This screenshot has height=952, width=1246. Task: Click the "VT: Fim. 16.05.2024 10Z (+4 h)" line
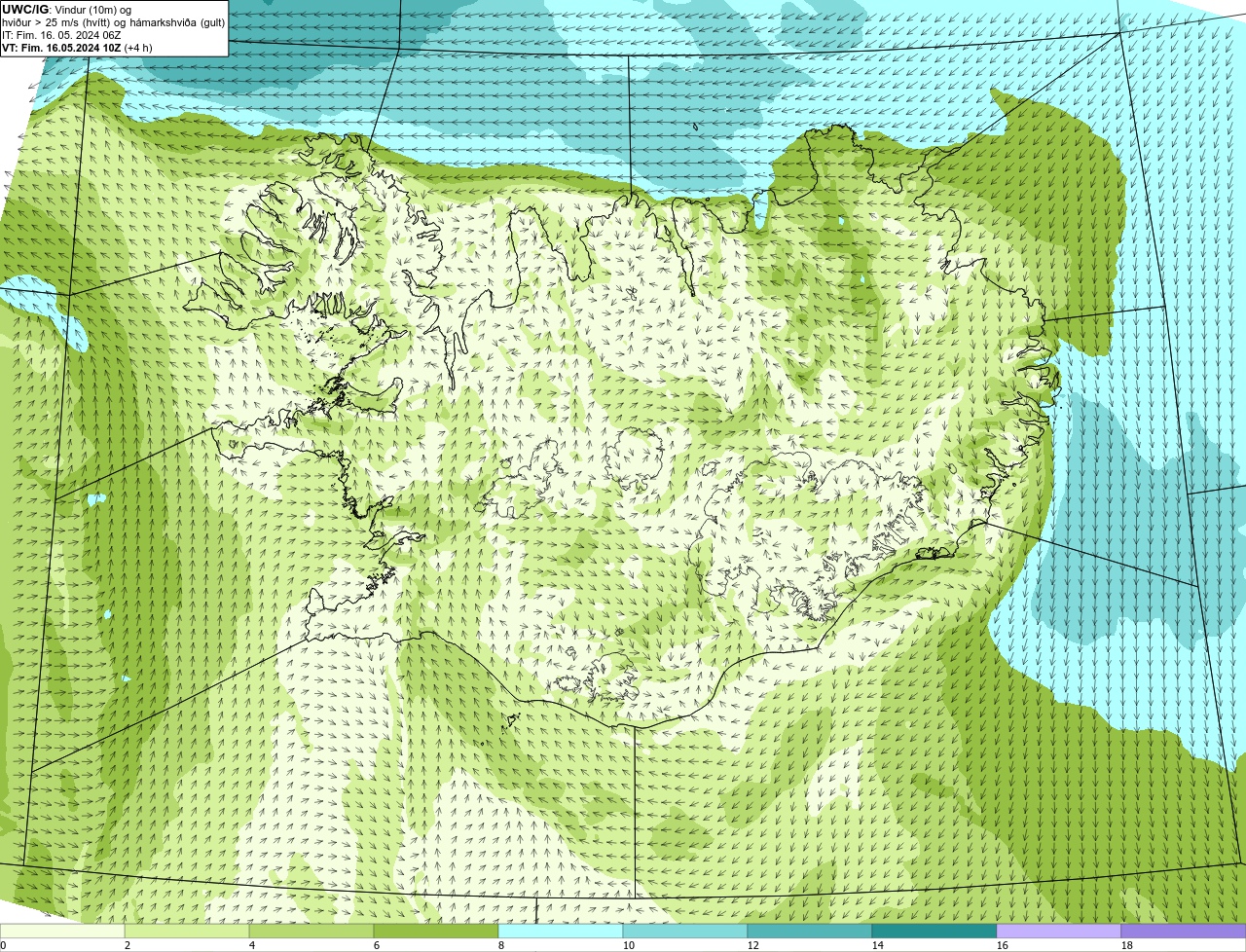click(77, 48)
